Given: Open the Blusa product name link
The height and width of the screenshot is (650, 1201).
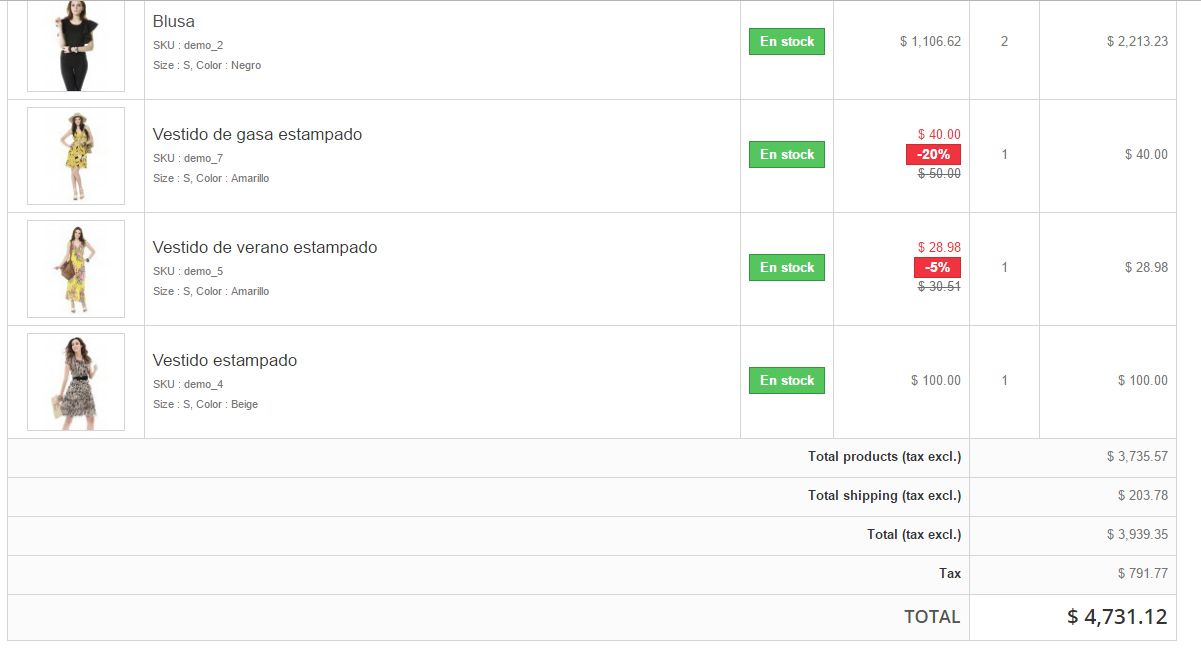Looking at the screenshot, I should [174, 21].
